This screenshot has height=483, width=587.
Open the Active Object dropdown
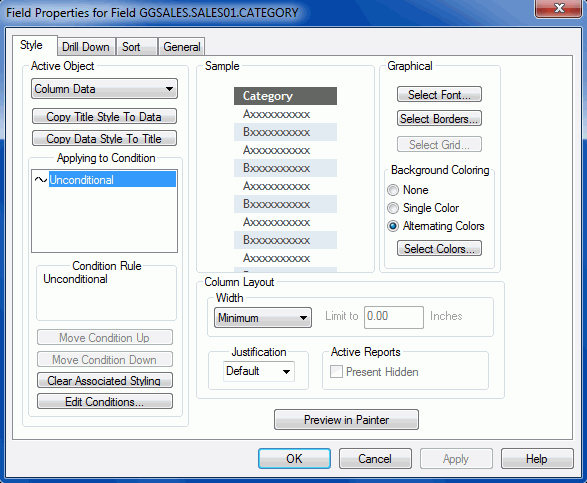104,89
